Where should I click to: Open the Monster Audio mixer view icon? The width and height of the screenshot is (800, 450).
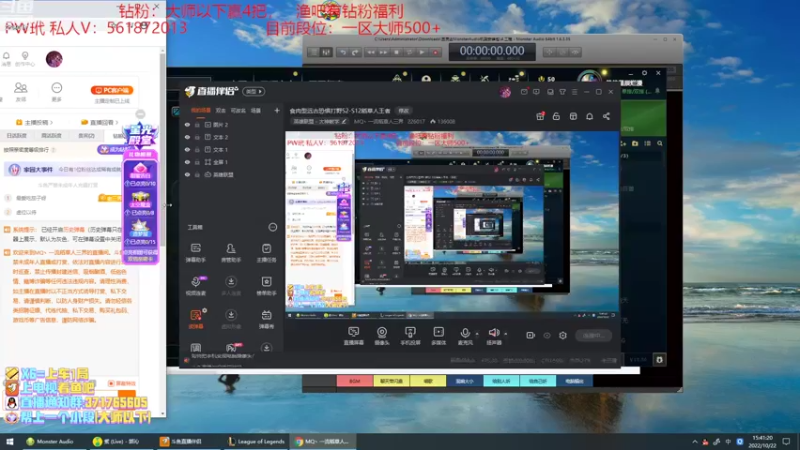(x=326, y=52)
